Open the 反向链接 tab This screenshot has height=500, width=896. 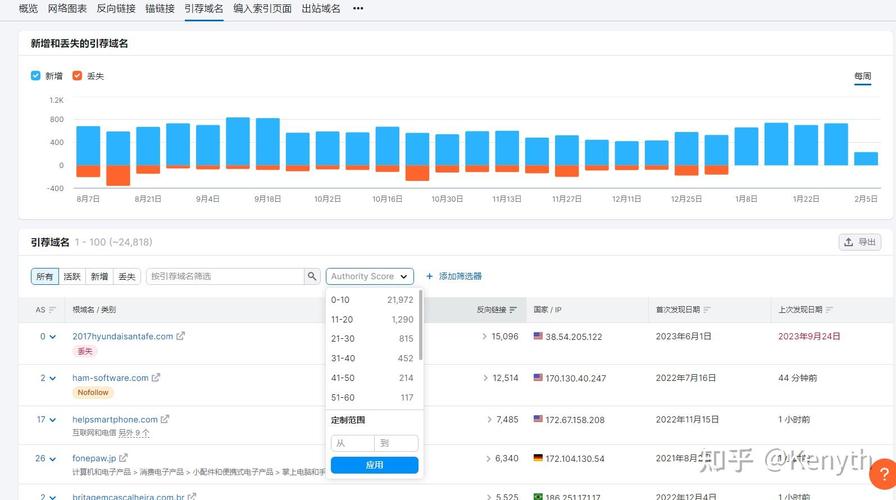(116, 9)
